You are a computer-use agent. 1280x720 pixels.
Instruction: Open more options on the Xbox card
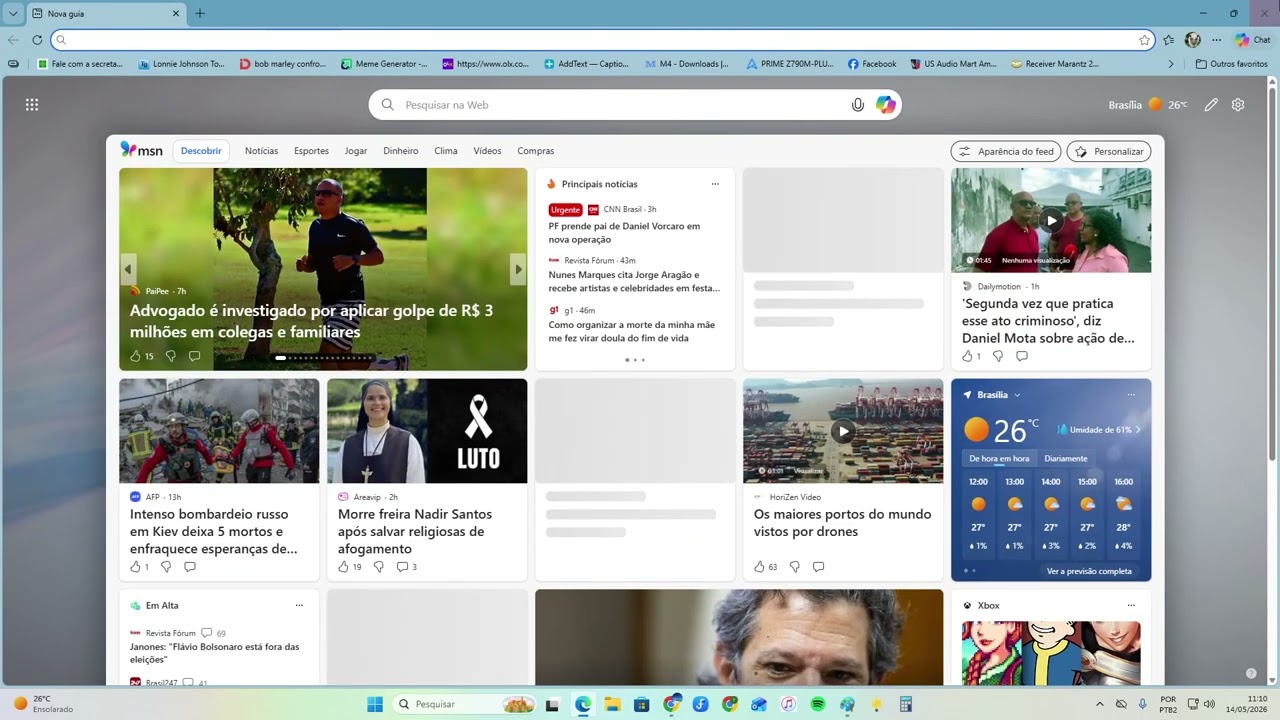1131,606
